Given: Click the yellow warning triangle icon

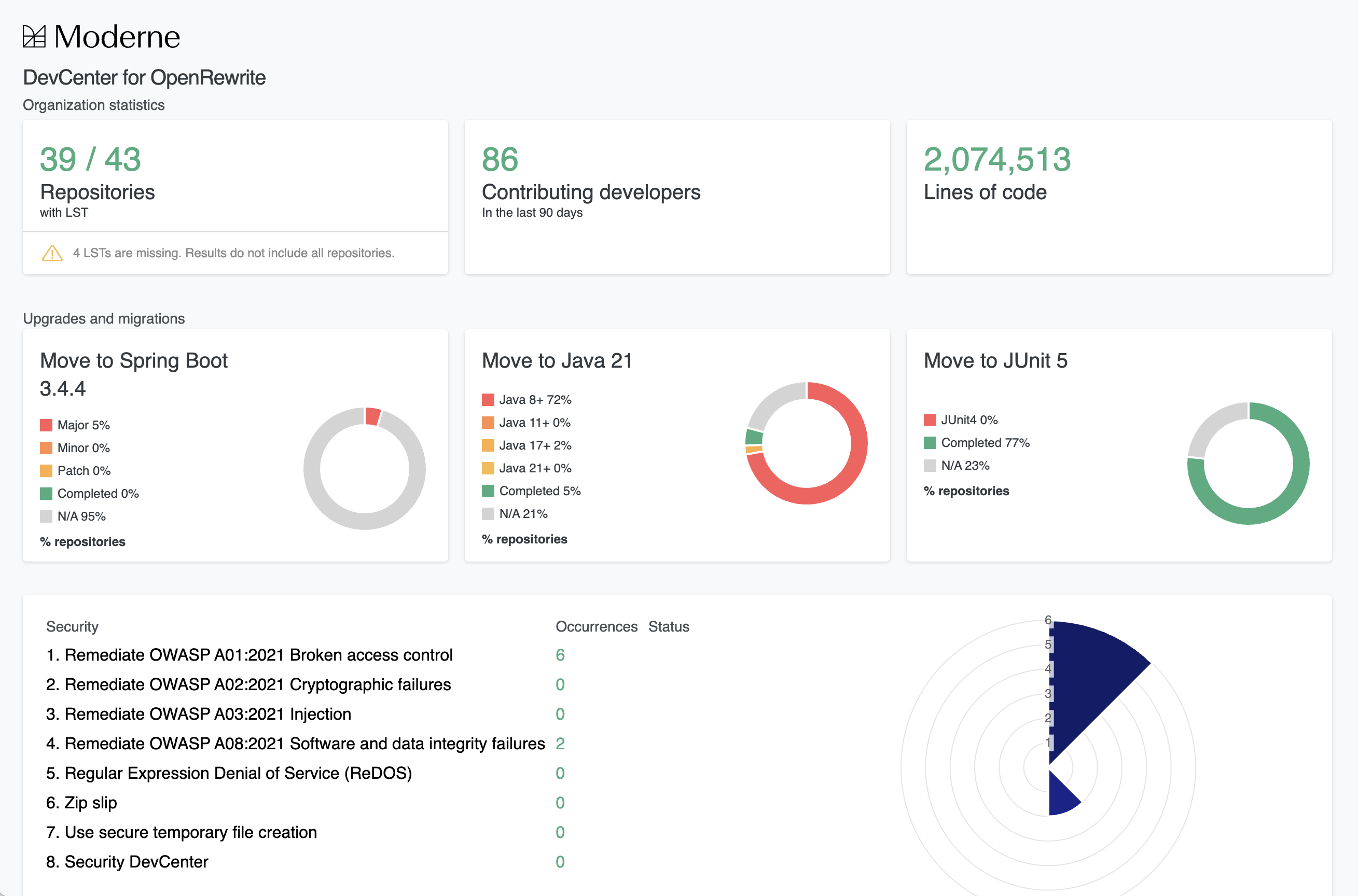Looking at the screenshot, I should click(x=52, y=253).
